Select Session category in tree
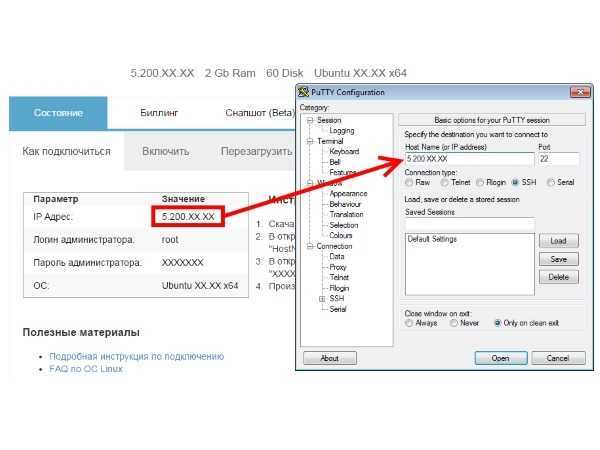The height and width of the screenshot is (450, 600). (329, 121)
